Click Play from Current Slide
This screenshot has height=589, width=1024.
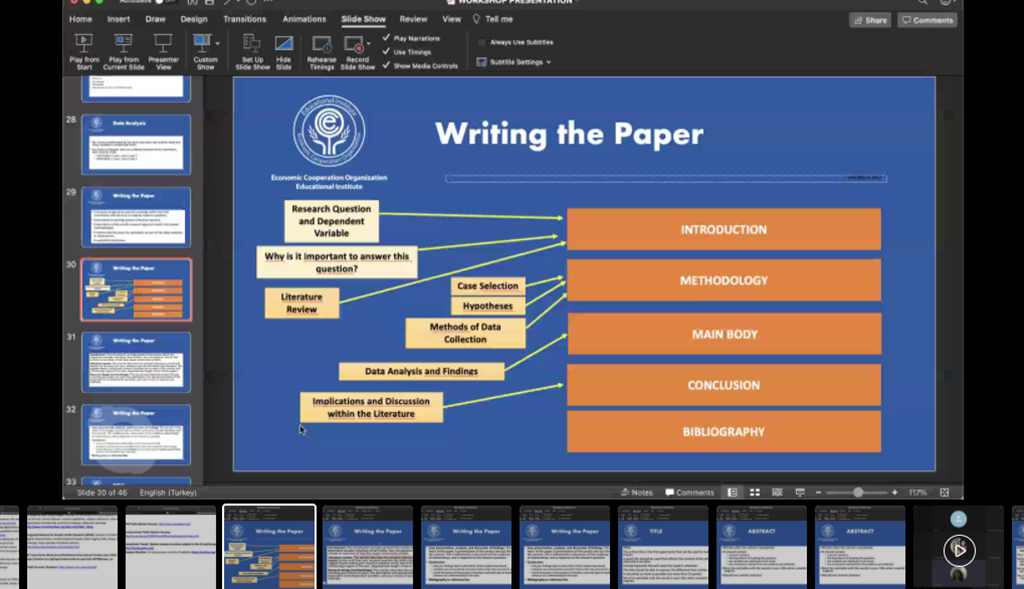(x=123, y=52)
